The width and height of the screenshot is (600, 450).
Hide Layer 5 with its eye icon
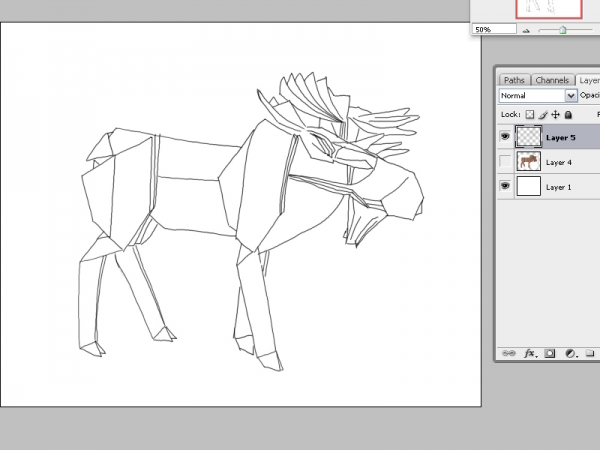(505, 136)
